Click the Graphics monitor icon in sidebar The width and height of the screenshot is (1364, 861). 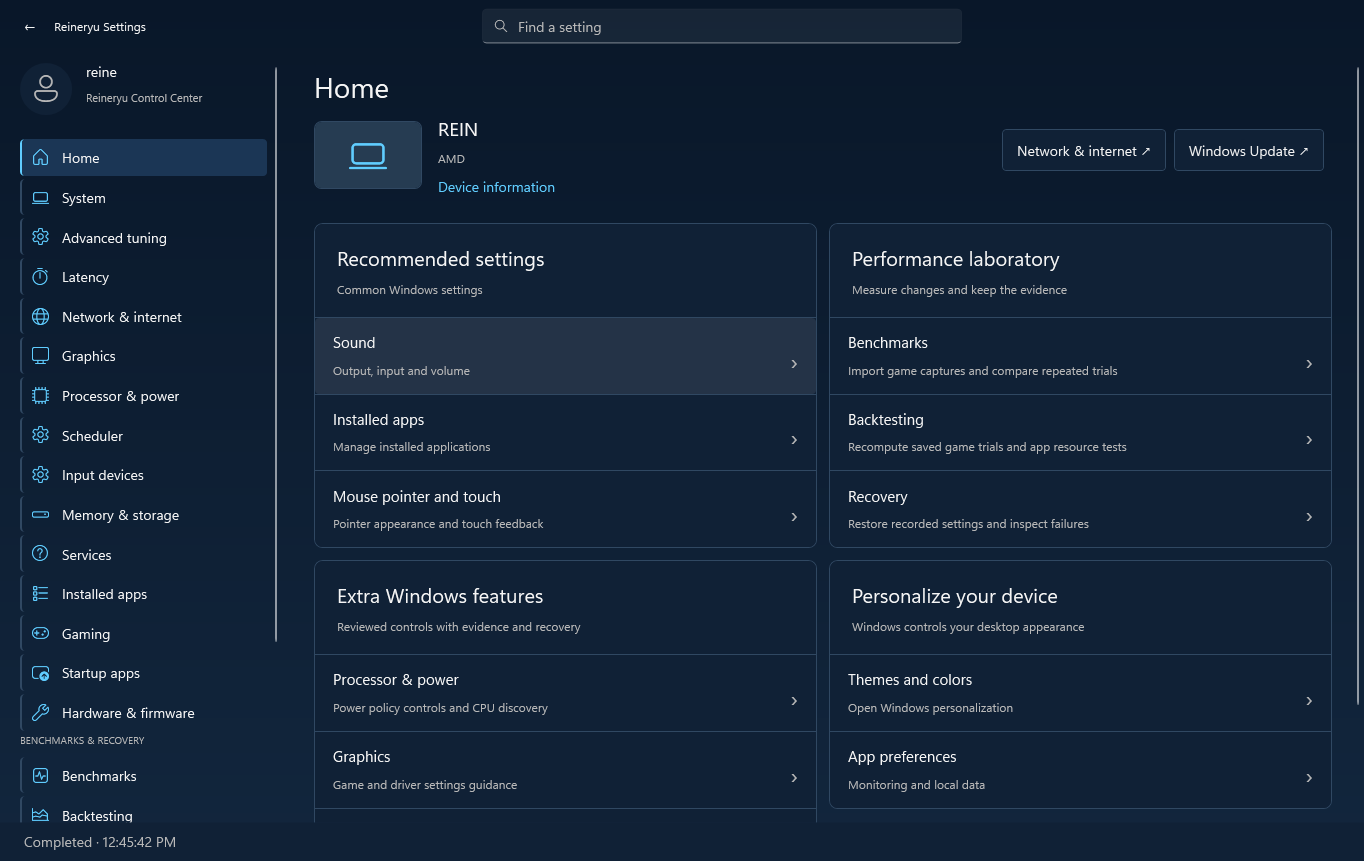click(x=41, y=356)
